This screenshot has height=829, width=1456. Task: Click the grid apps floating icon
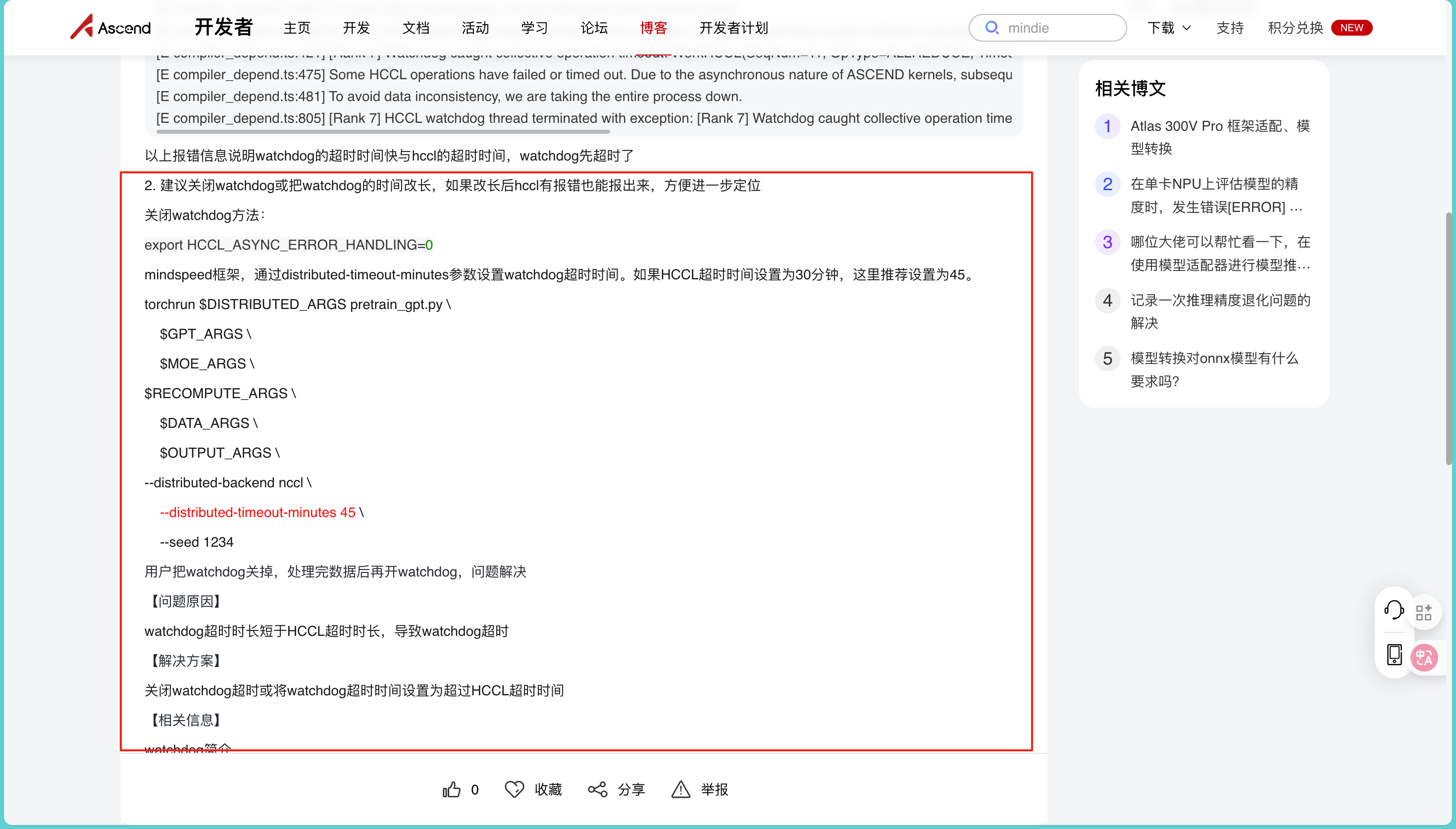coord(1423,613)
